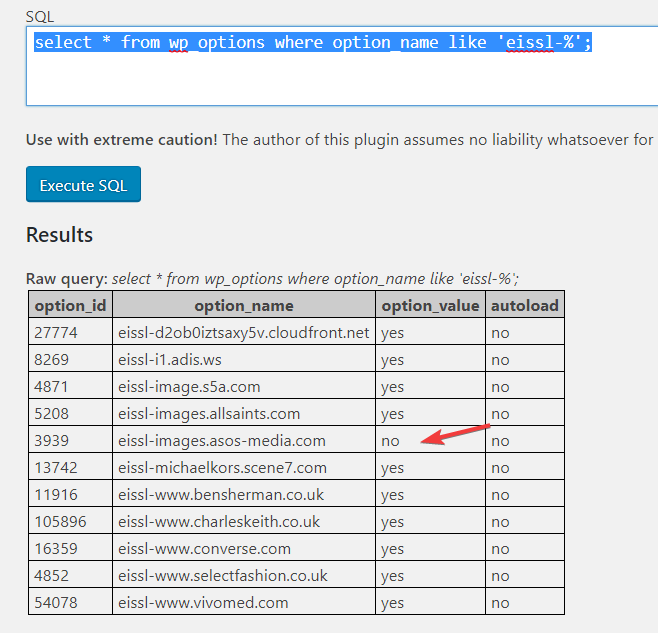Click option id 105896
This screenshot has height=633, width=658.
pyautogui.click(x=70, y=521)
